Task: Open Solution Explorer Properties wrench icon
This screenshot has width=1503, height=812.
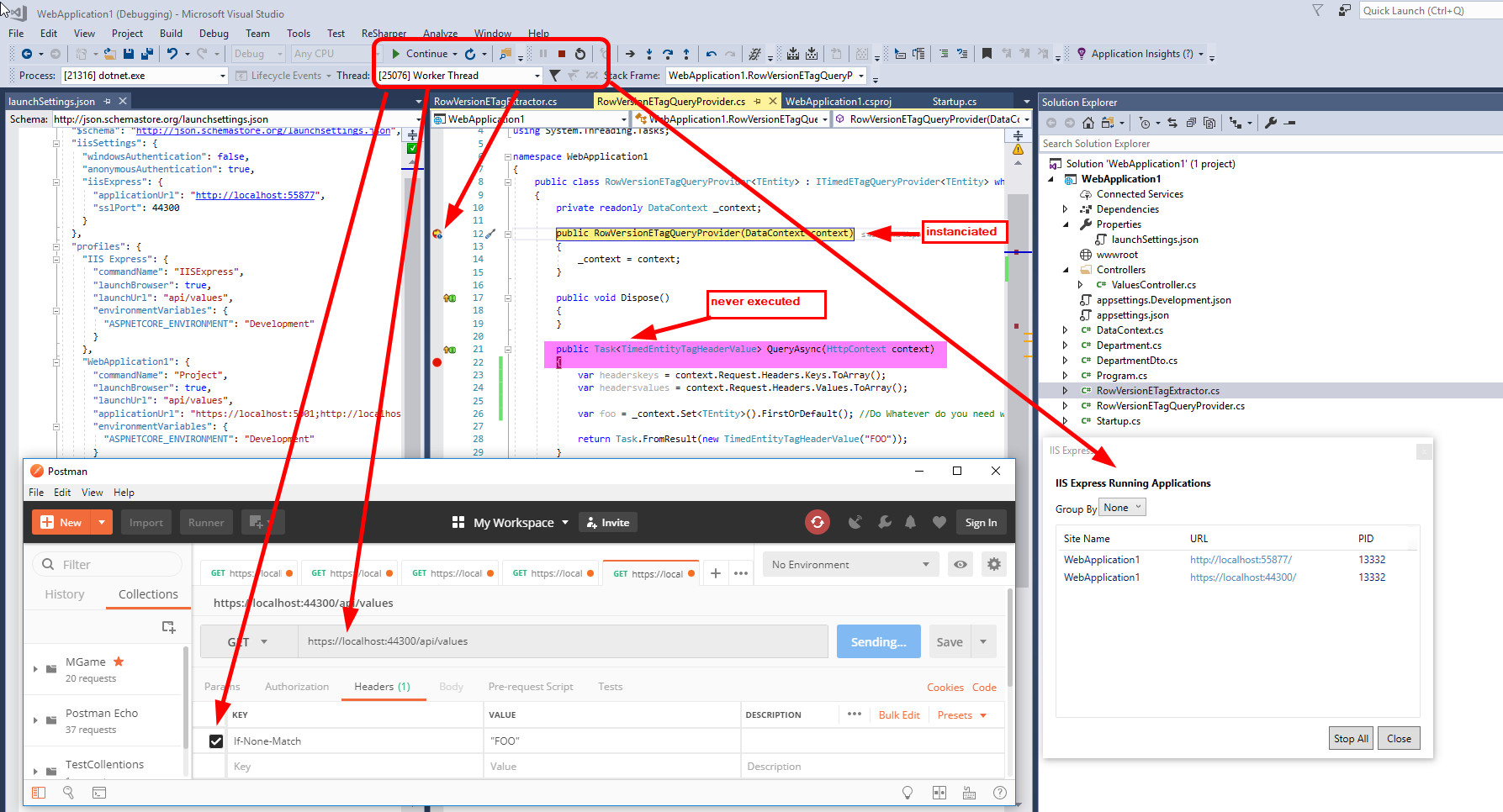Action: (1270, 123)
